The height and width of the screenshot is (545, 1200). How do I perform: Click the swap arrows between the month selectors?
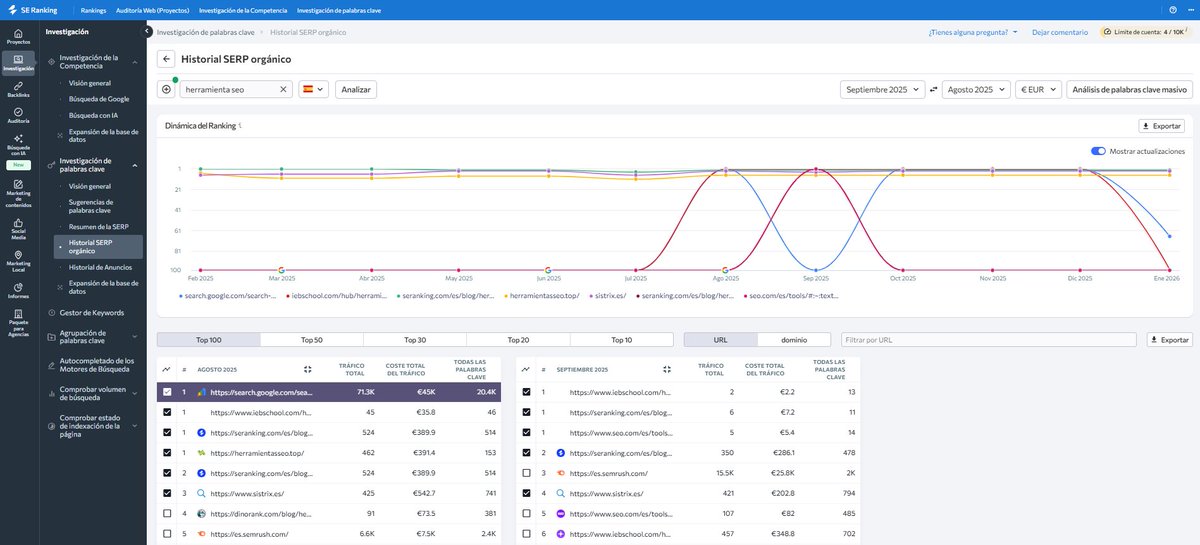933,89
